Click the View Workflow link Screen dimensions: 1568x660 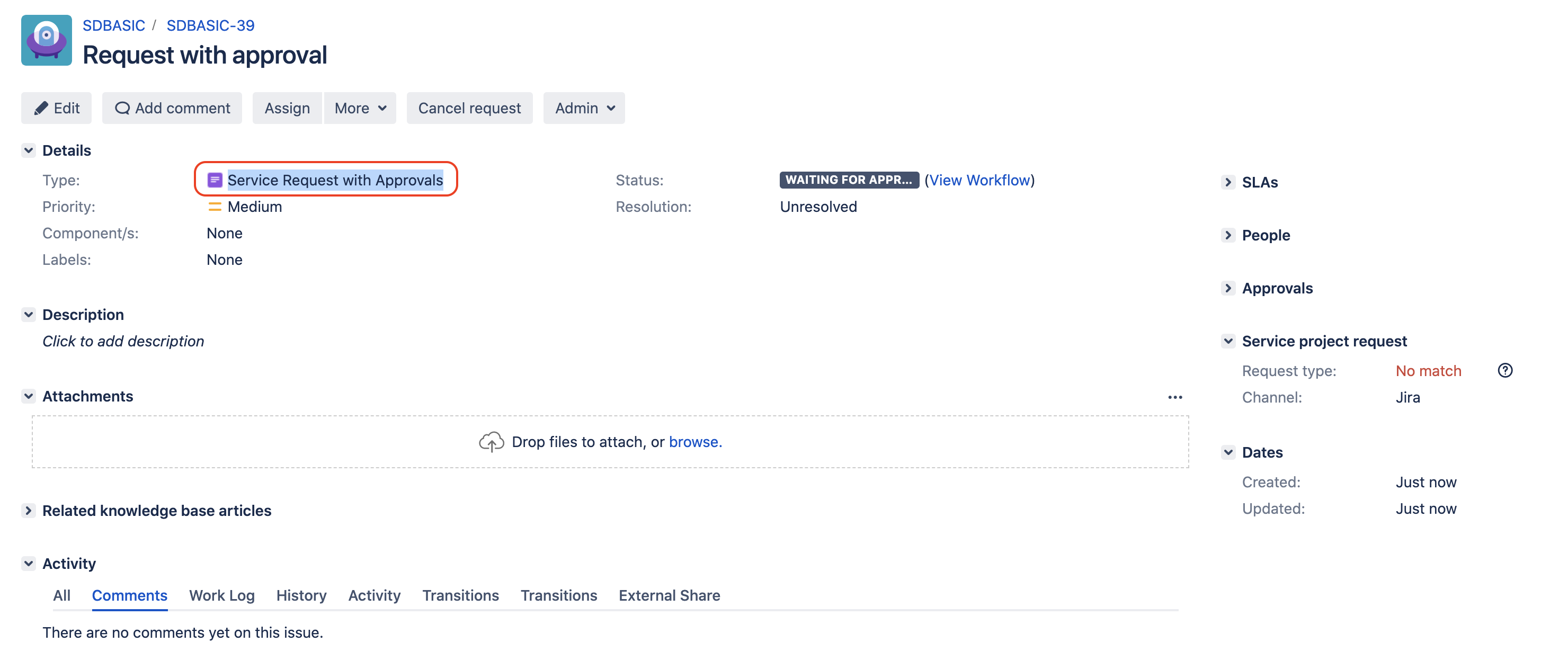click(x=979, y=180)
